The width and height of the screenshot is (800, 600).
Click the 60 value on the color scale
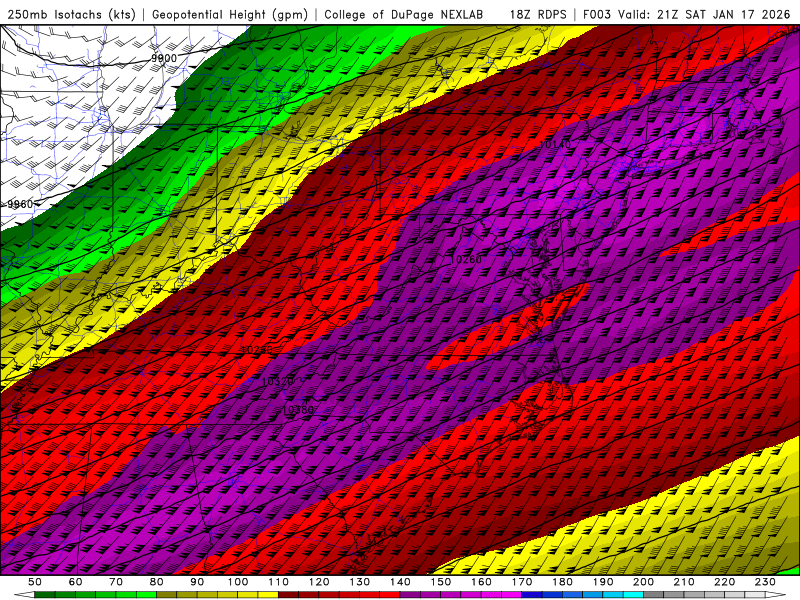pyautogui.click(x=76, y=582)
